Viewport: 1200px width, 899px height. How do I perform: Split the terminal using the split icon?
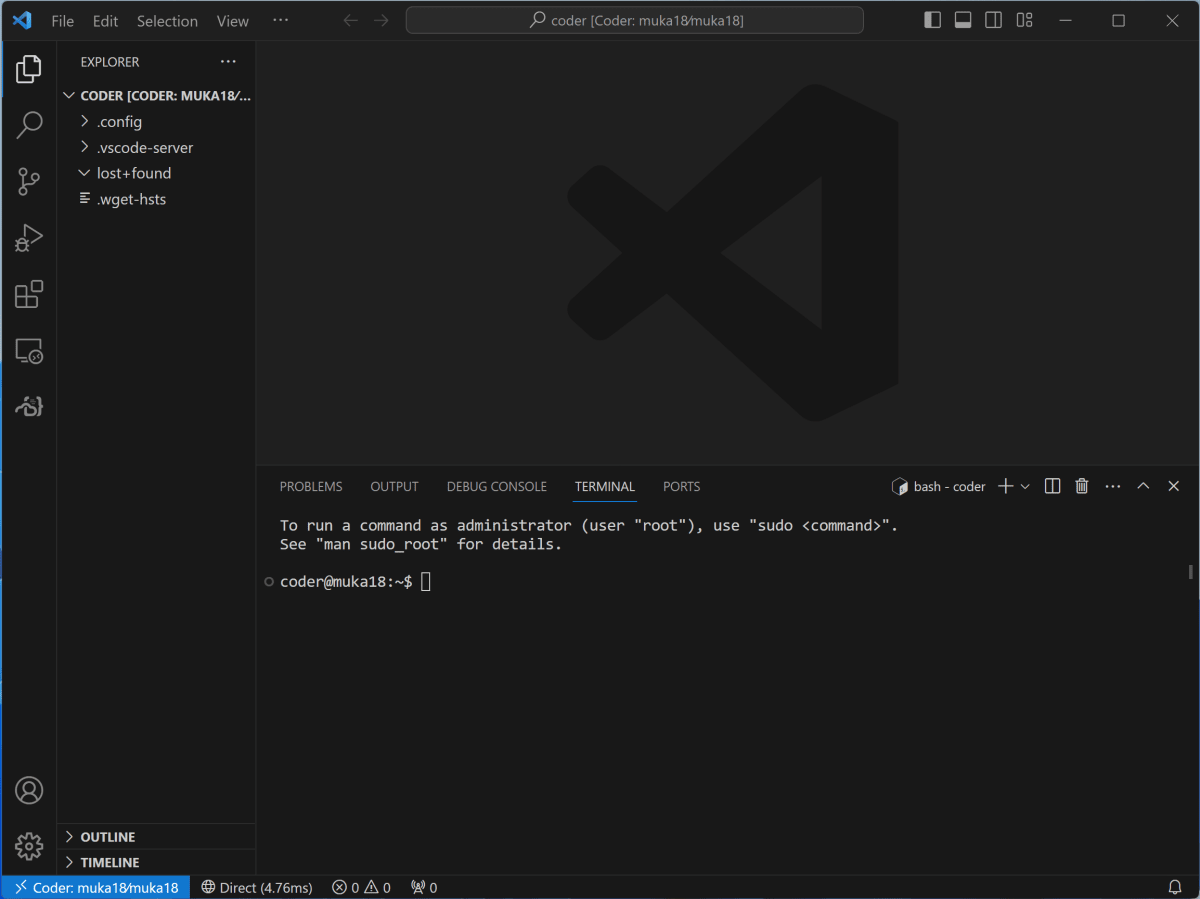(1051, 486)
